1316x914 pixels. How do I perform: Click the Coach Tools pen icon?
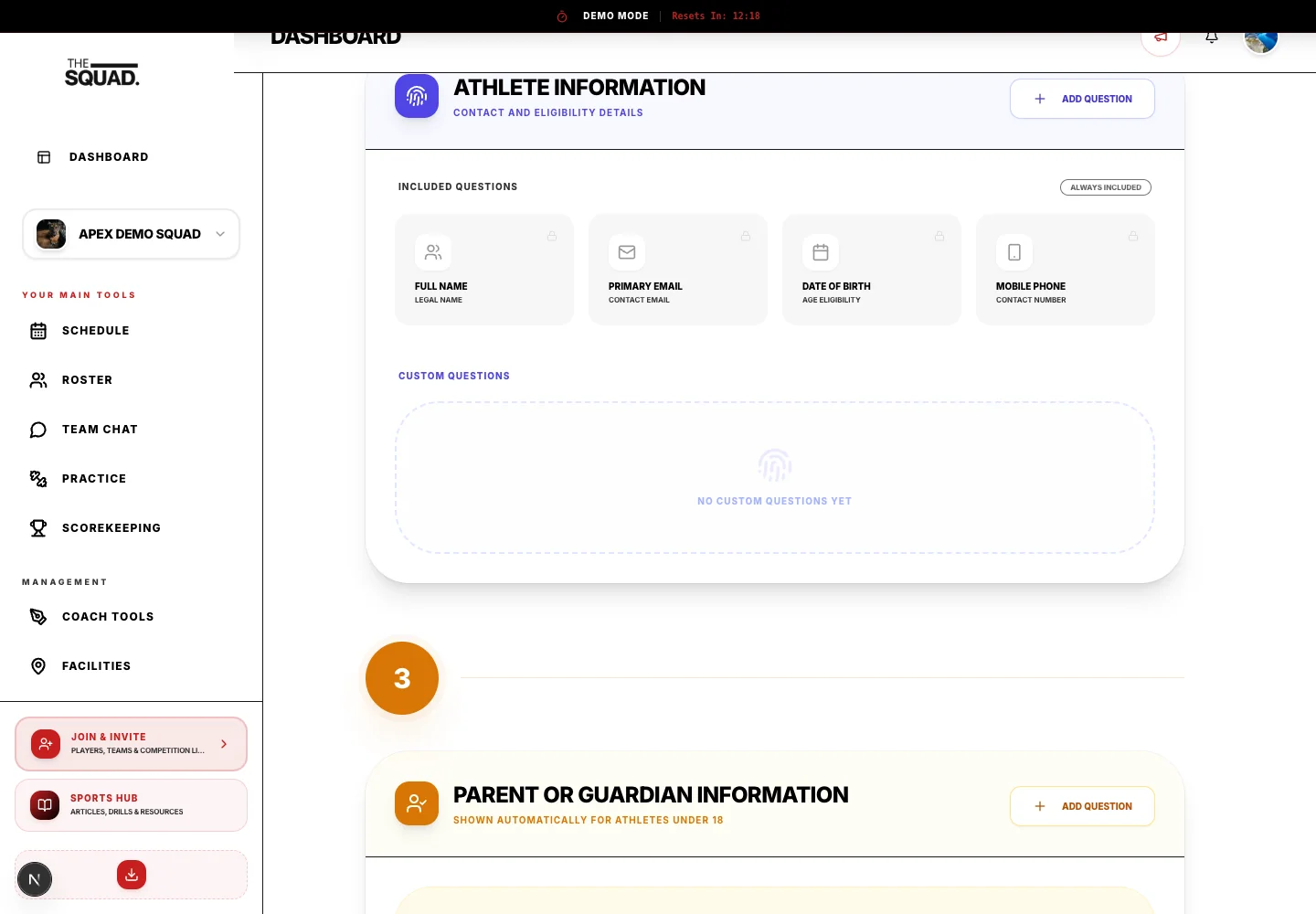click(38, 617)
